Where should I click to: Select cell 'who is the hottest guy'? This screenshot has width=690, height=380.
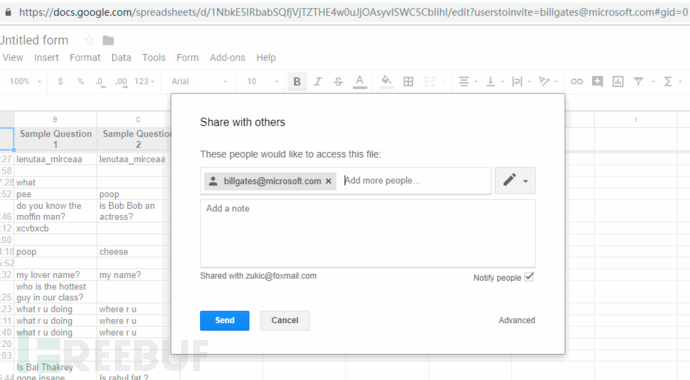tap(55, 292)
